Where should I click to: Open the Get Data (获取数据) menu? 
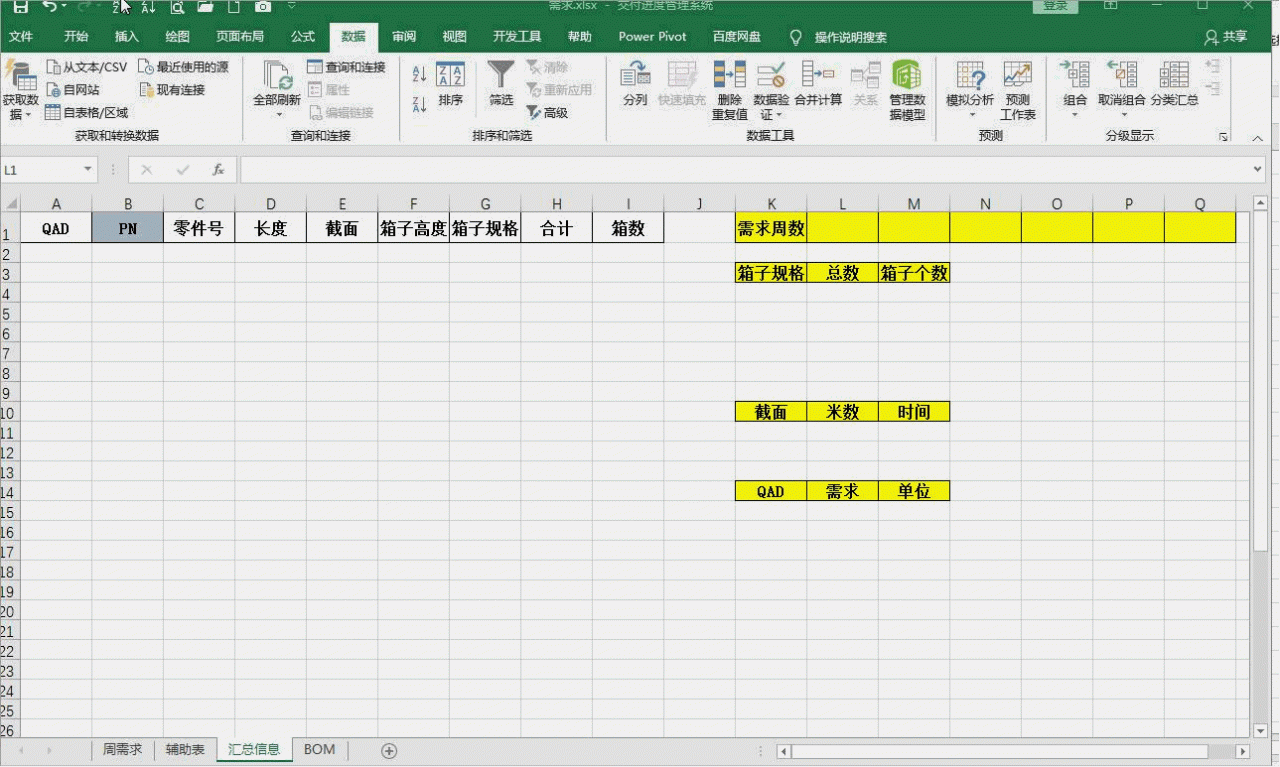[20, 90]
